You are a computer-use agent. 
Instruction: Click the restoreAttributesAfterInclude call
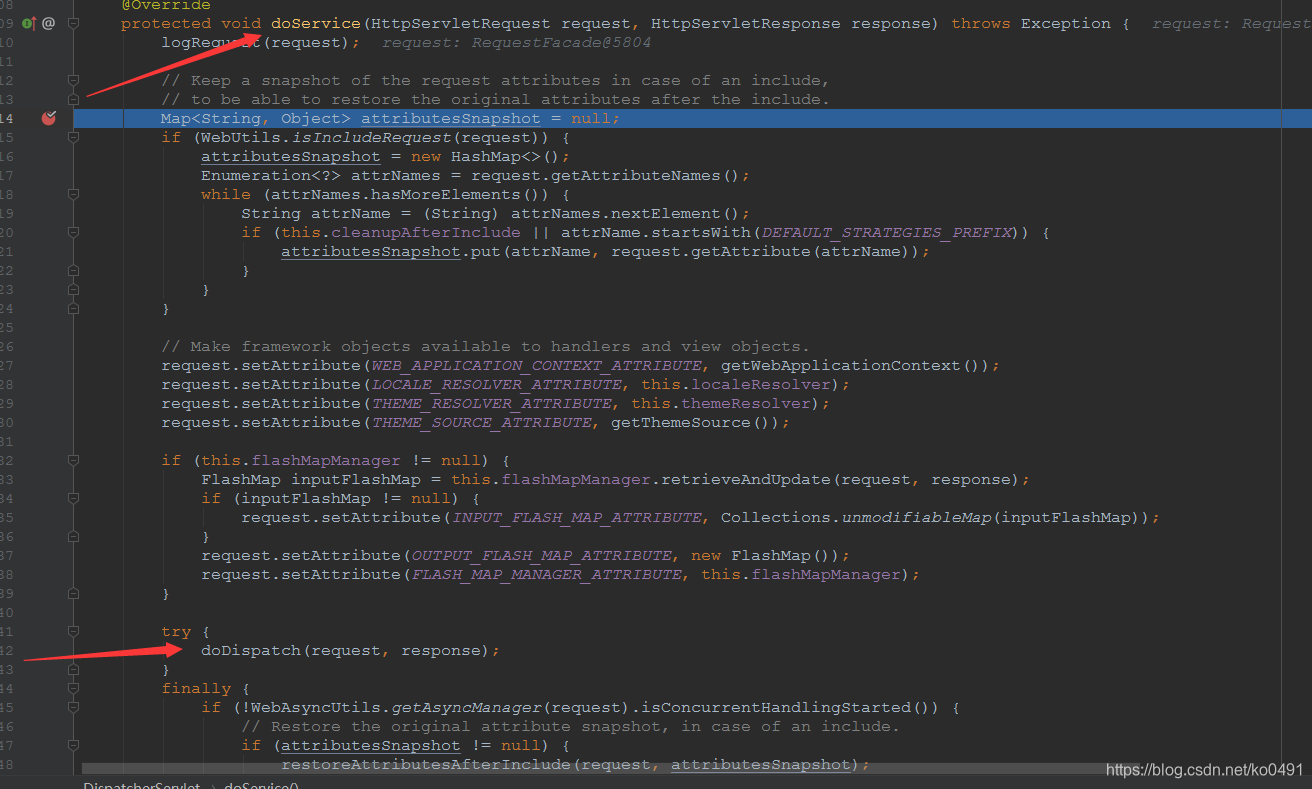click(x=425, y=764)
